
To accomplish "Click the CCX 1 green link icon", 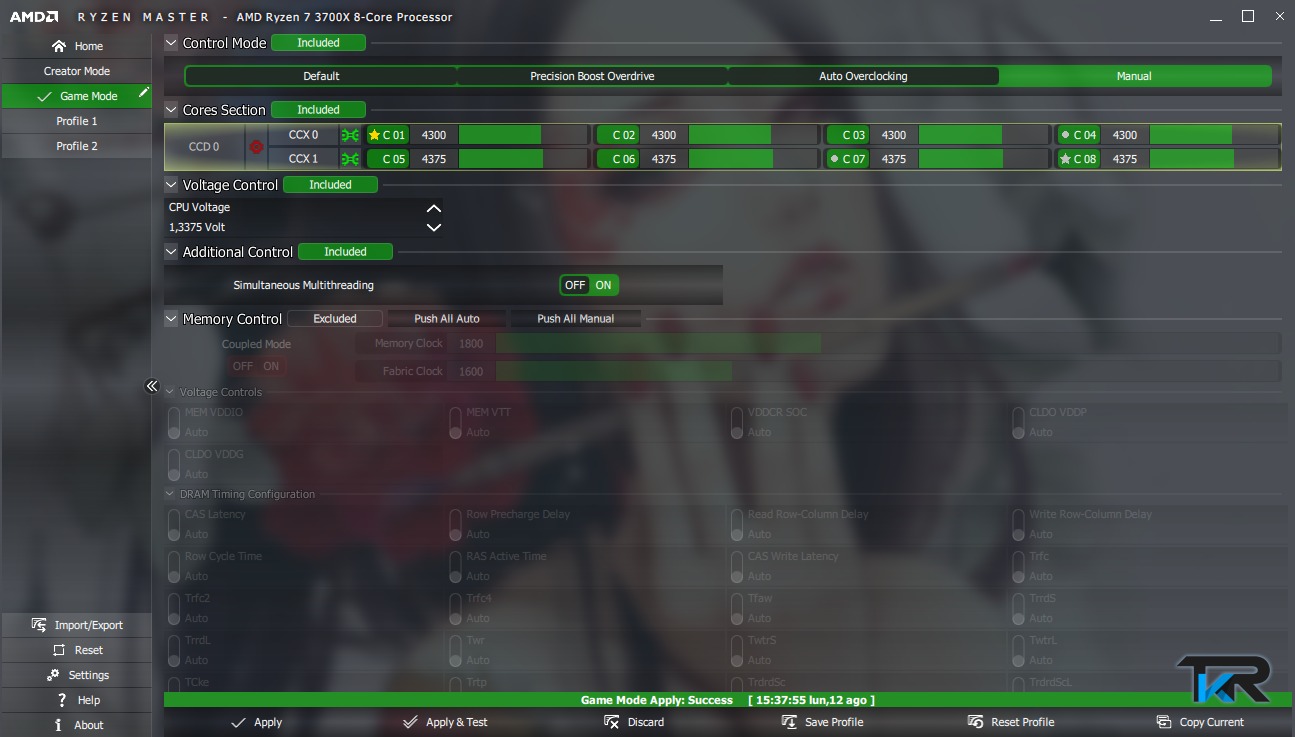I will [x=350, y=159].
